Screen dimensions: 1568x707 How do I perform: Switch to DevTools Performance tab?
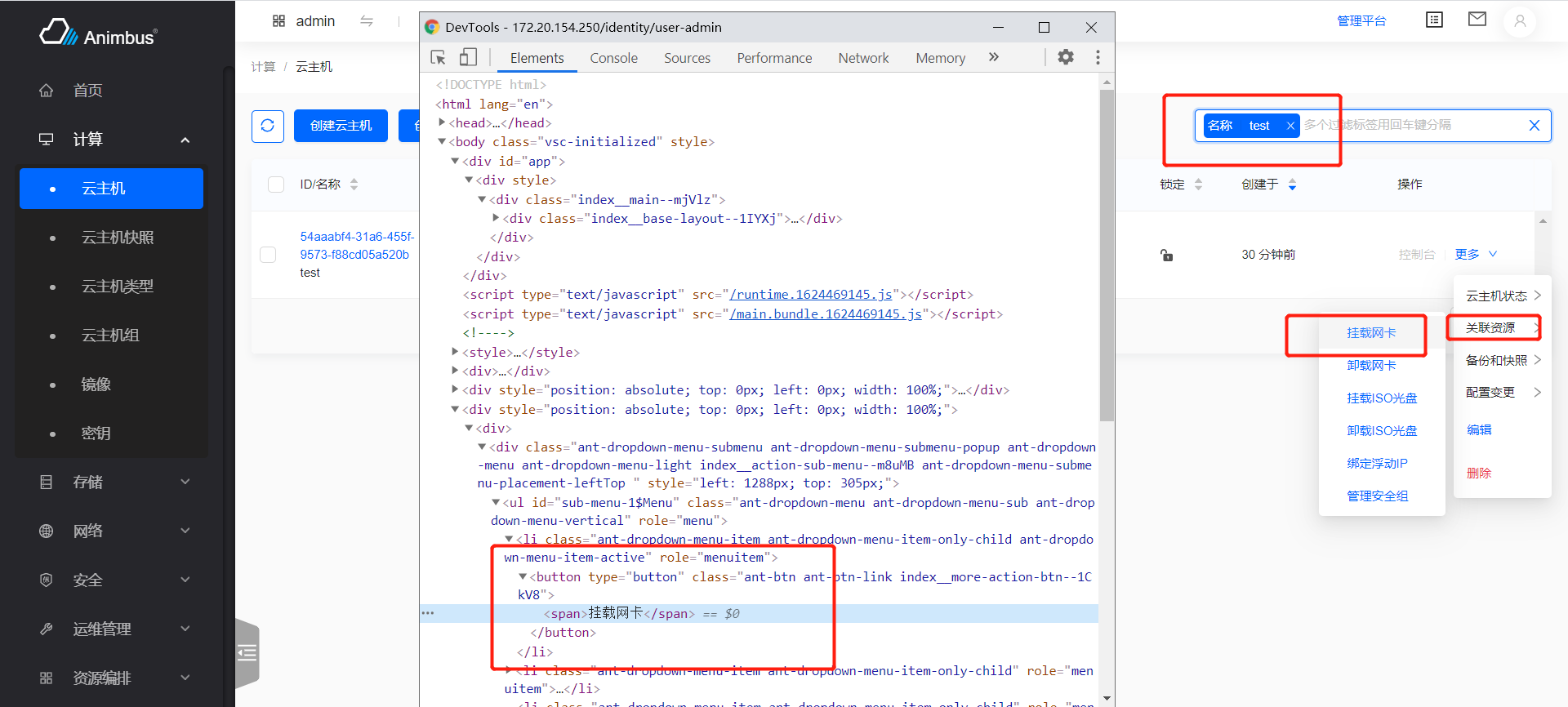(x=774, y=58)
